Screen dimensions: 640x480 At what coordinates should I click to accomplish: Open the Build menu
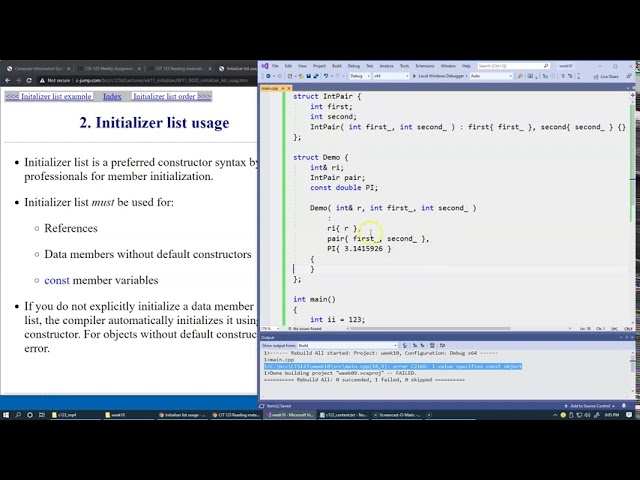coord(337,66)
